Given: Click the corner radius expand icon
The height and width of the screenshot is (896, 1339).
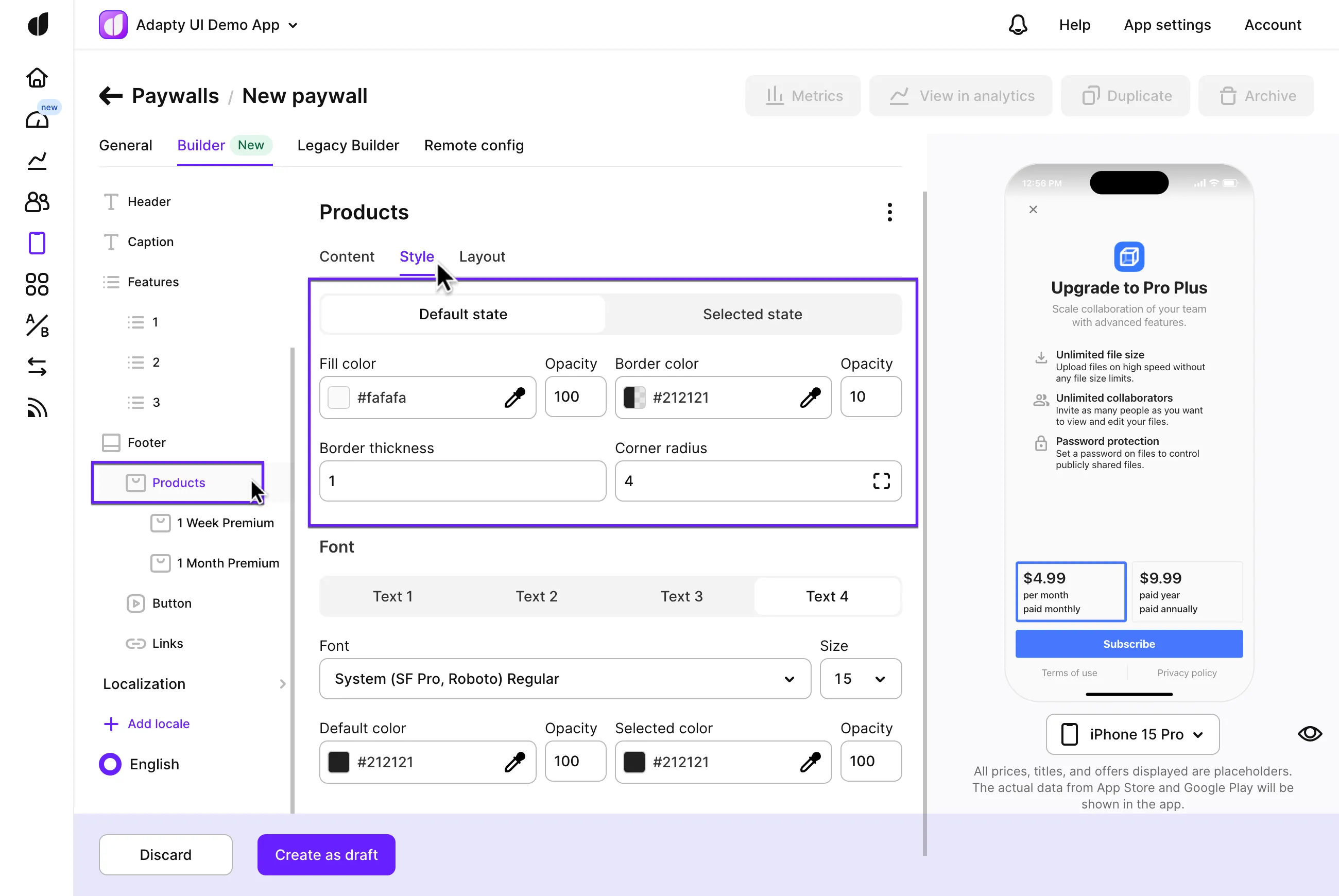Looking at the screenshot, I should [x=881, y=481].
